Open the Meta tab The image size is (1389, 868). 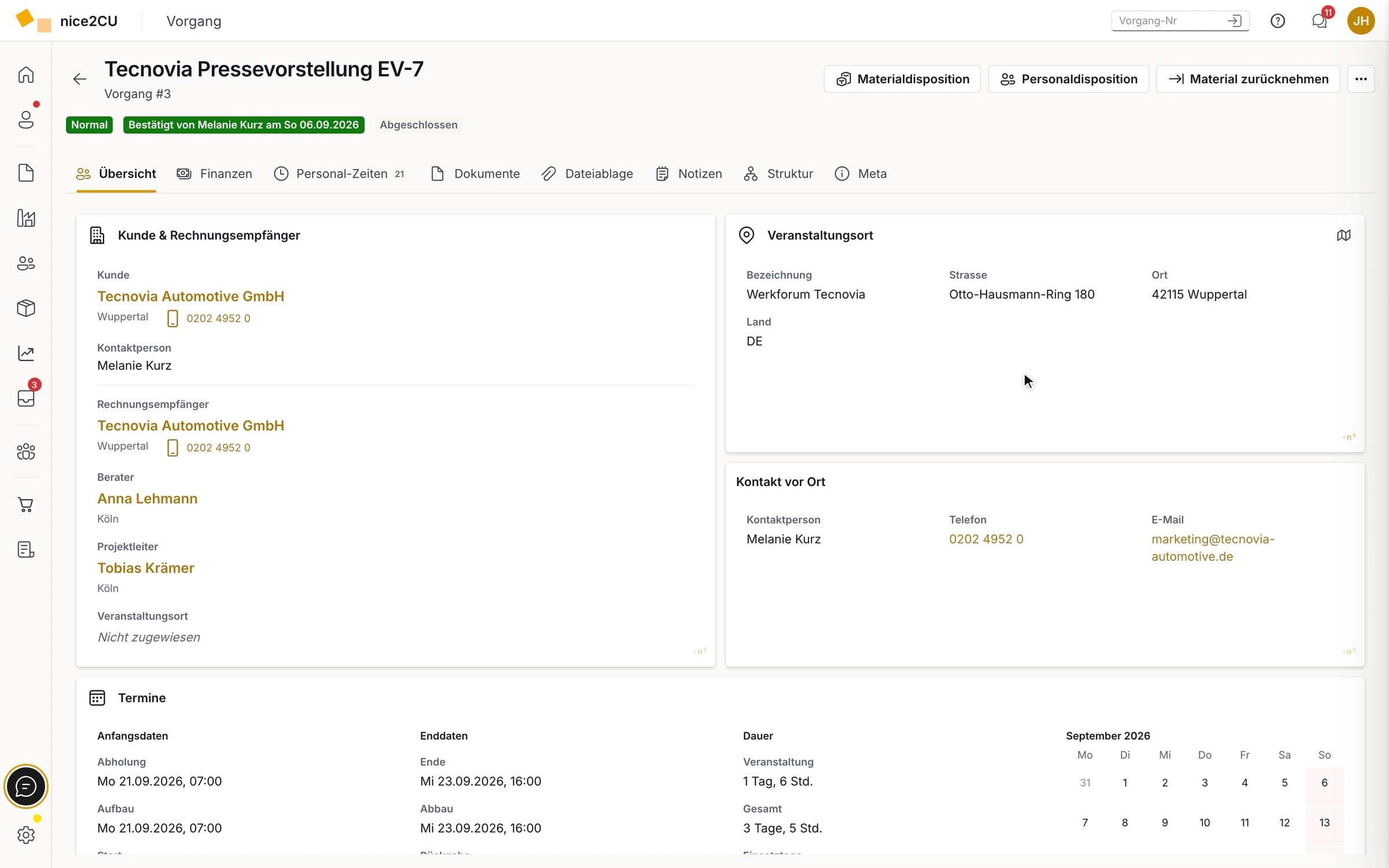pyautogui.click(x=861, y=174)
